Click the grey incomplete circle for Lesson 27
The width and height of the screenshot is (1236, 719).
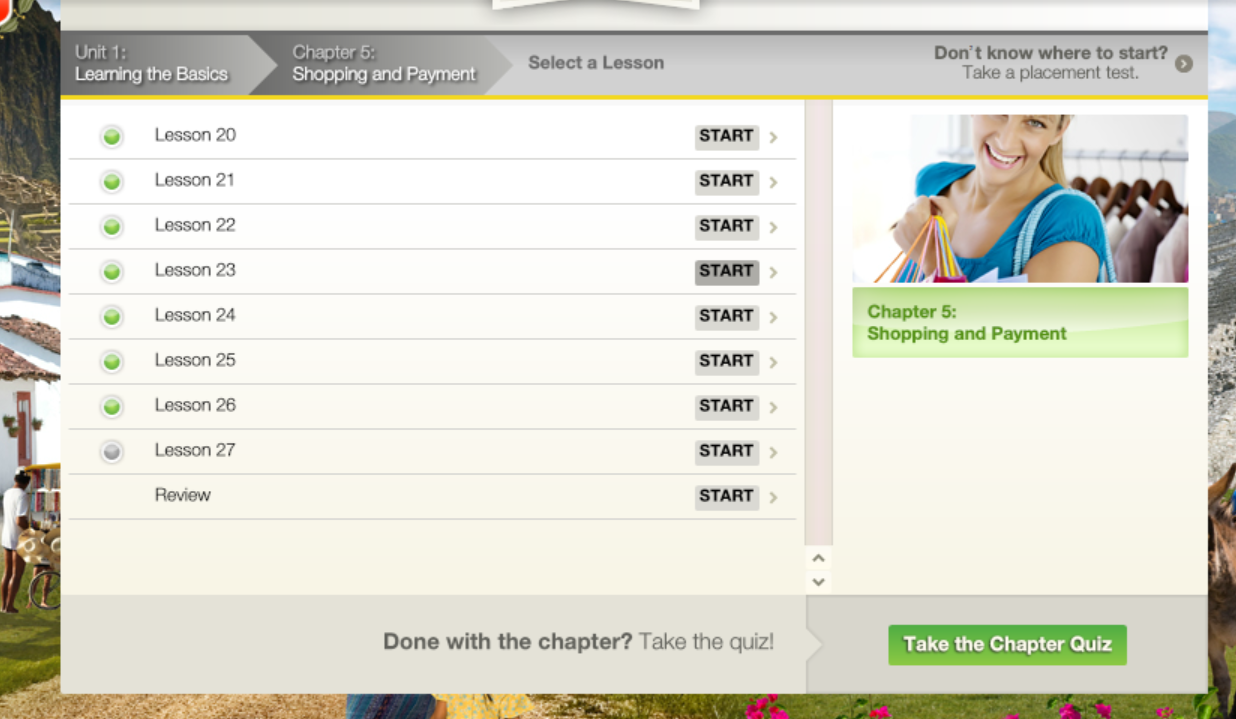[x=112, y=451]
